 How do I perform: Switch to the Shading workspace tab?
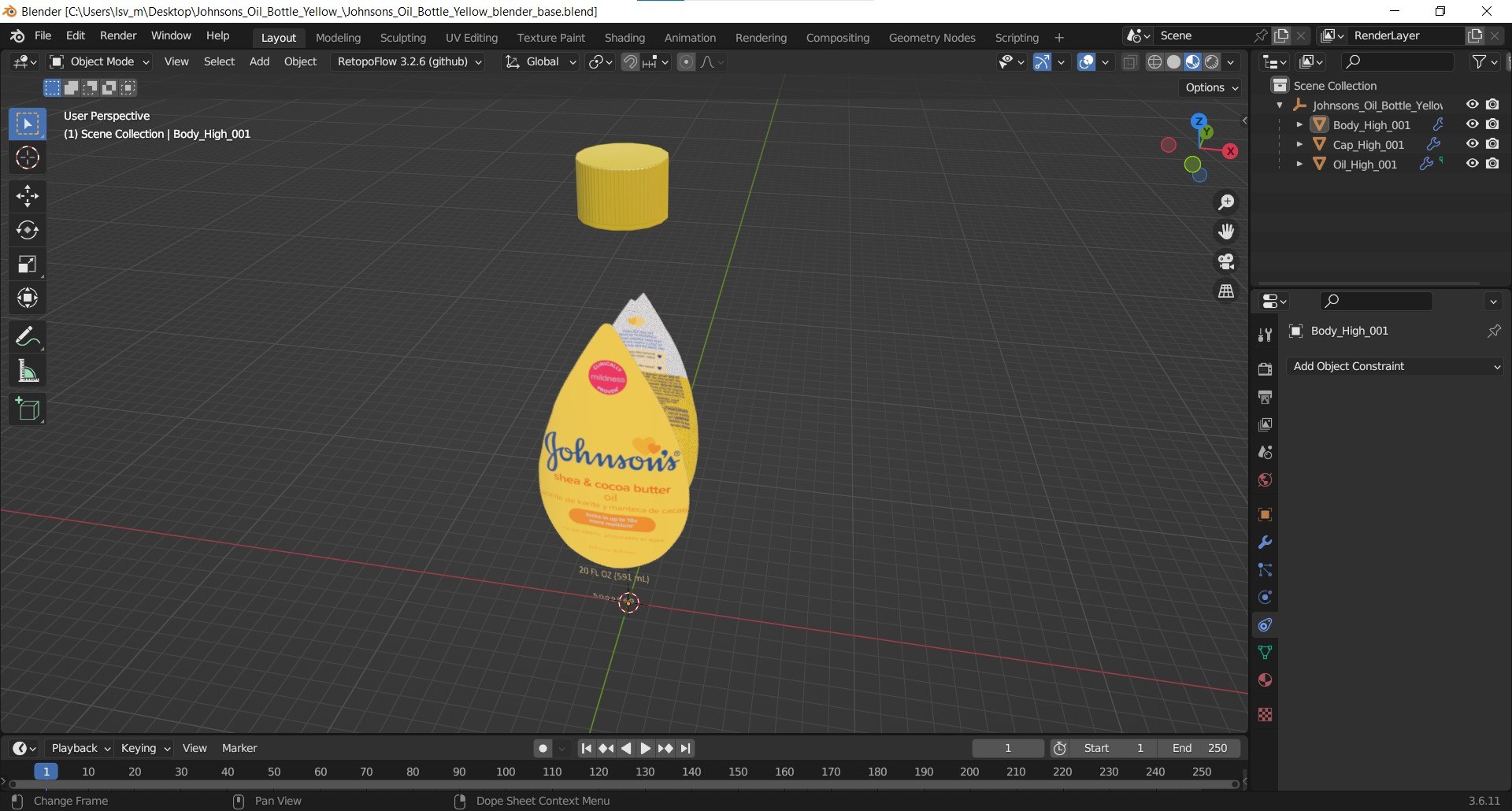624,38
